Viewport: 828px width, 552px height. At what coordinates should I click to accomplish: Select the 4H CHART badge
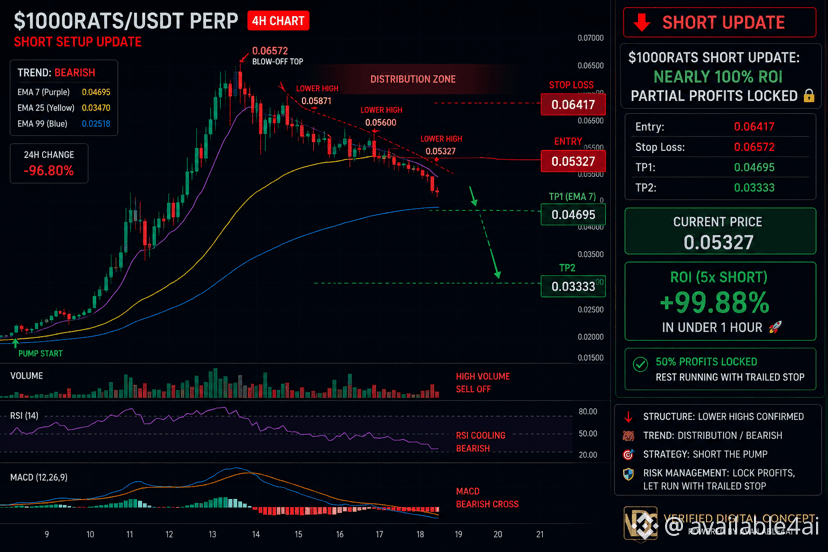click(278, 21)
